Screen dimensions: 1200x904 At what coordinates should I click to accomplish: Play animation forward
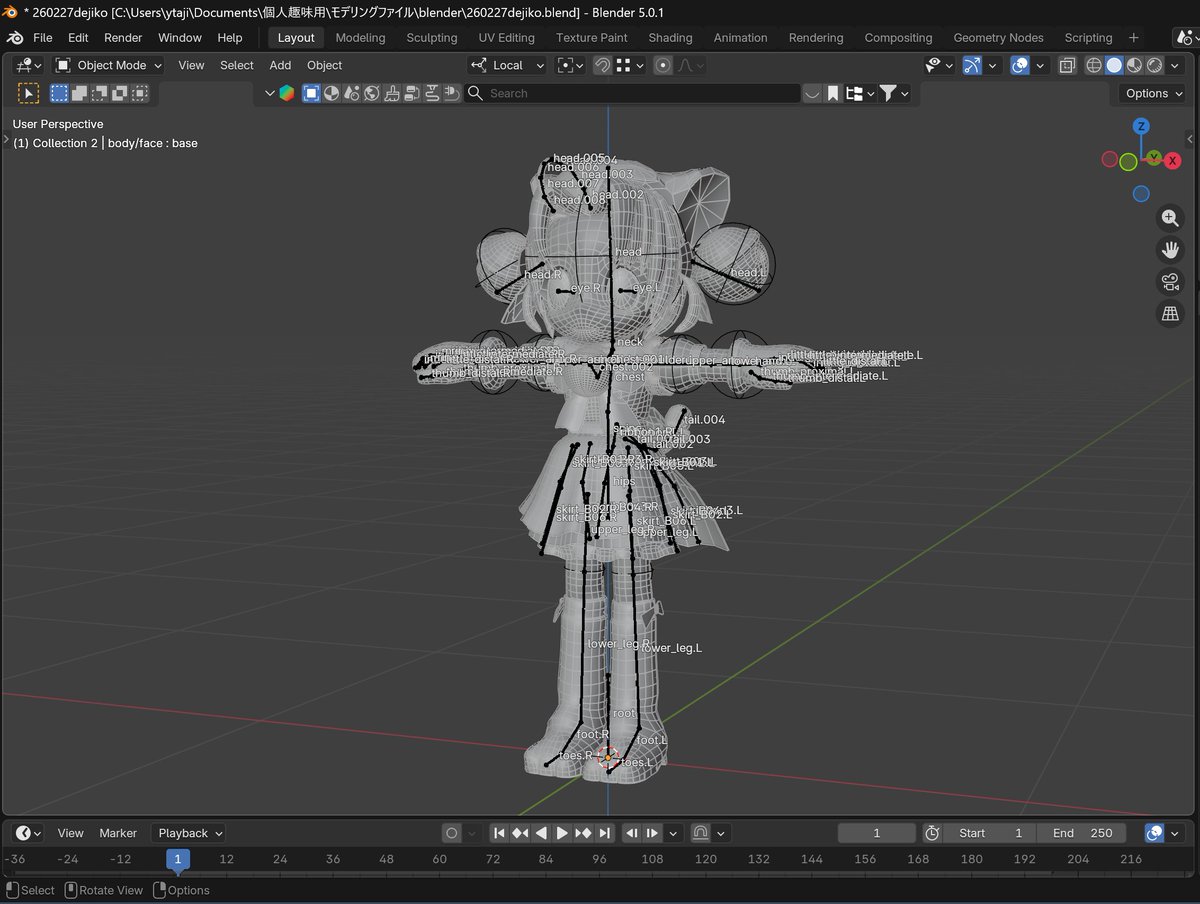(x=562, y=833)
